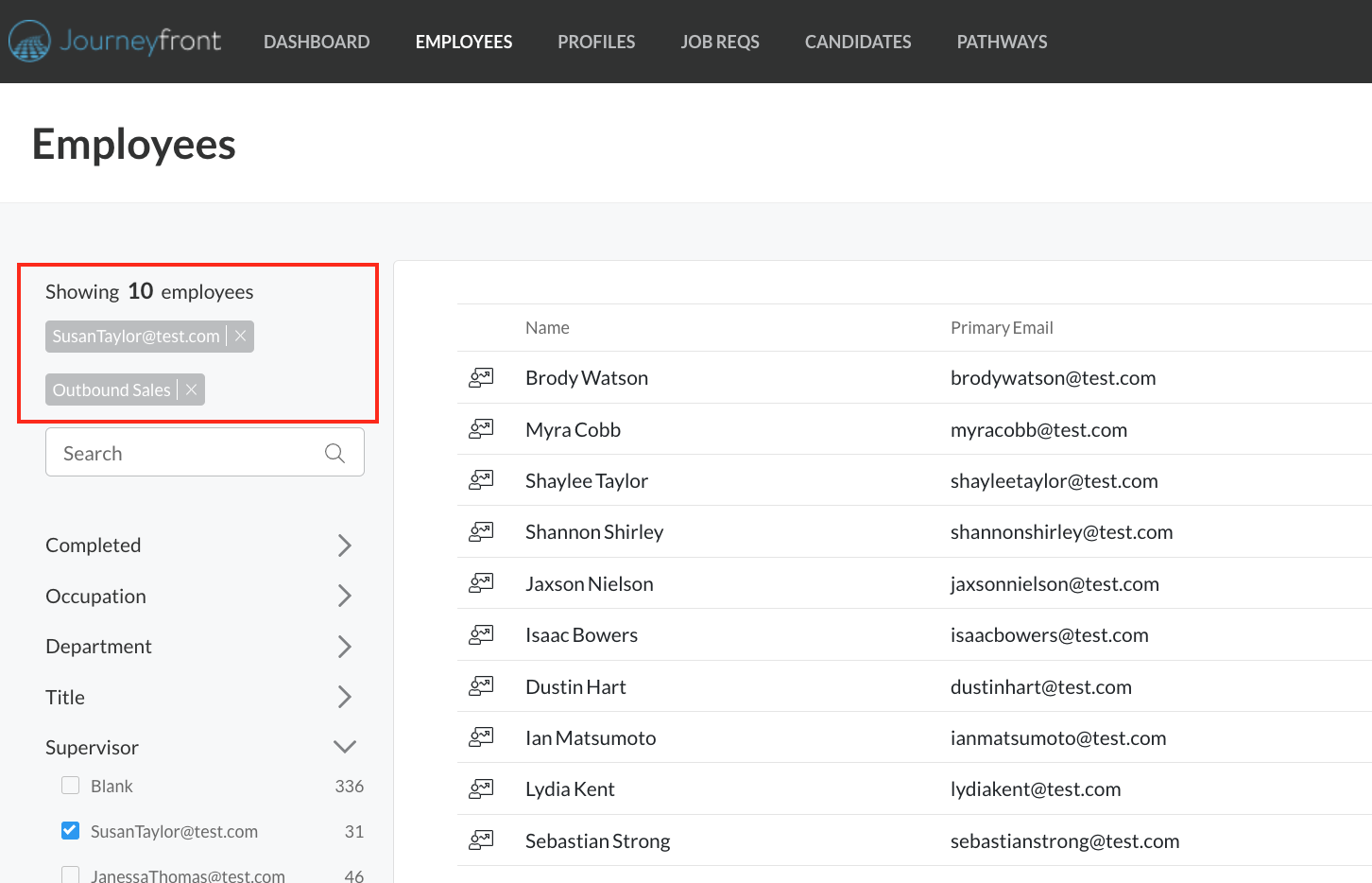1372x883 pixels.
Task: Click the search magnifier icon
Action: point(335,453)
